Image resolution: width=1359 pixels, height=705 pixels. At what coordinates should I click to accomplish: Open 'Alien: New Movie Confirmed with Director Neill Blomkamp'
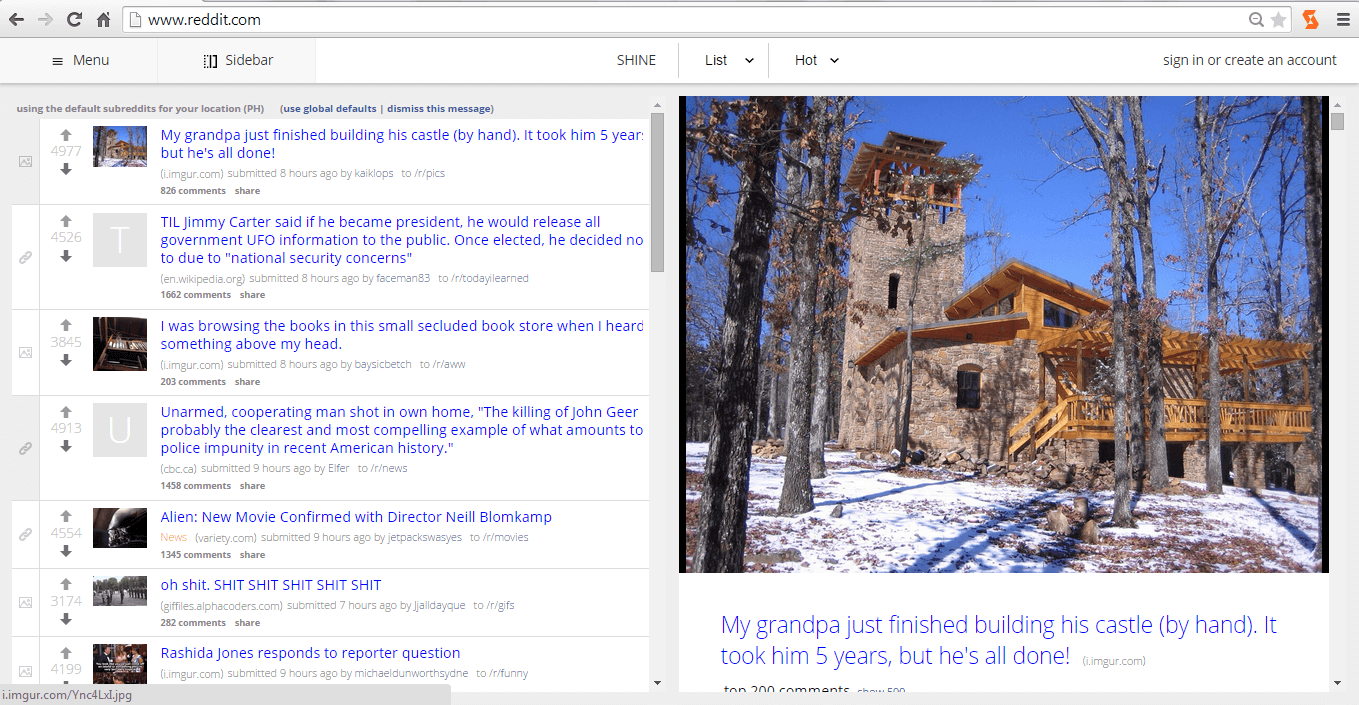(x=356, y=517)
